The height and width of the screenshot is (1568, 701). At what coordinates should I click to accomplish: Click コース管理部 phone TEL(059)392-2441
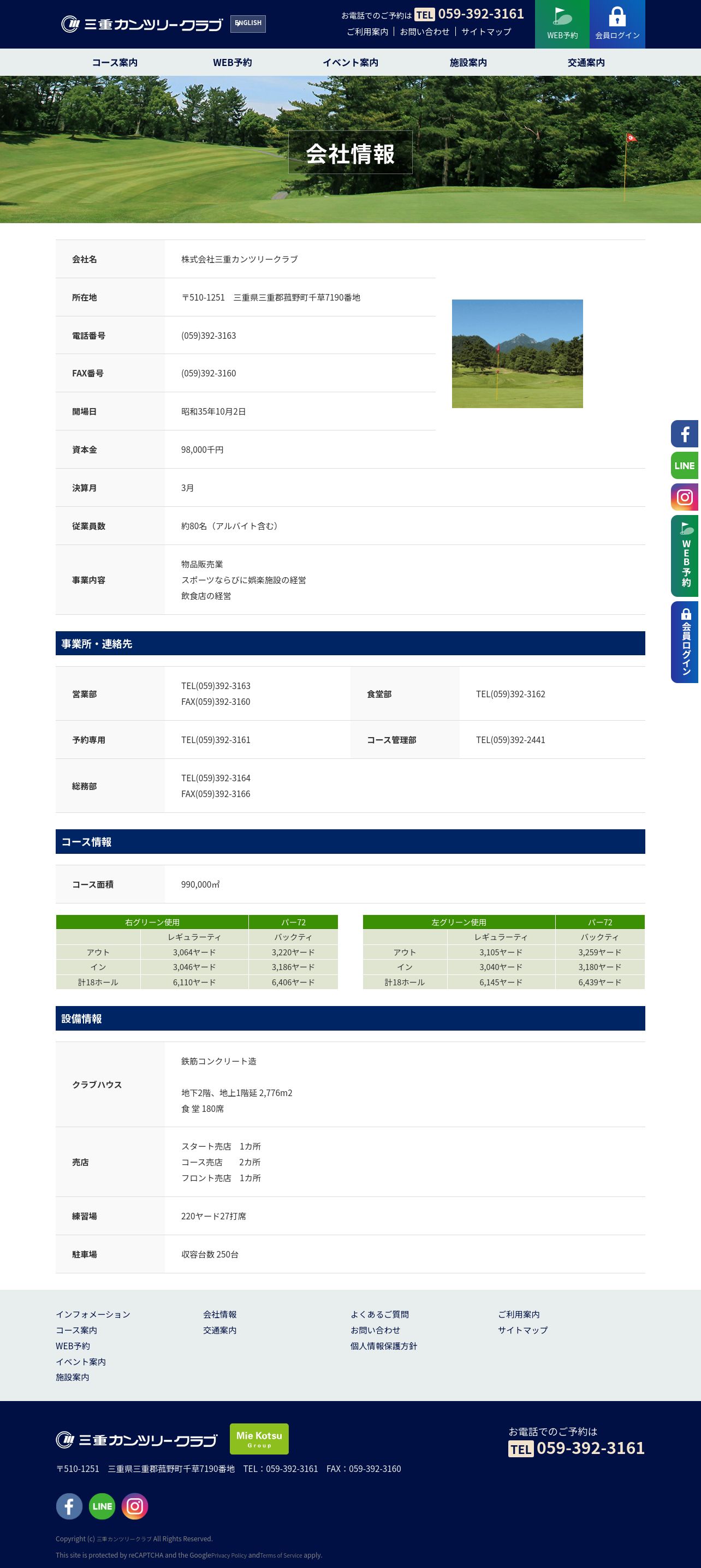(510, 740)
